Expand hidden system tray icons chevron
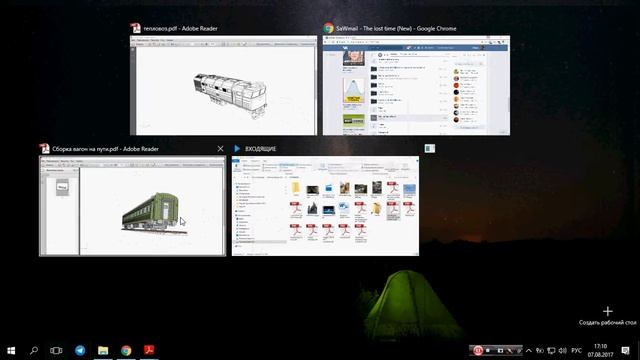This screenshot has height=360, width=640. pyautogui.click(x=529, y=350)
